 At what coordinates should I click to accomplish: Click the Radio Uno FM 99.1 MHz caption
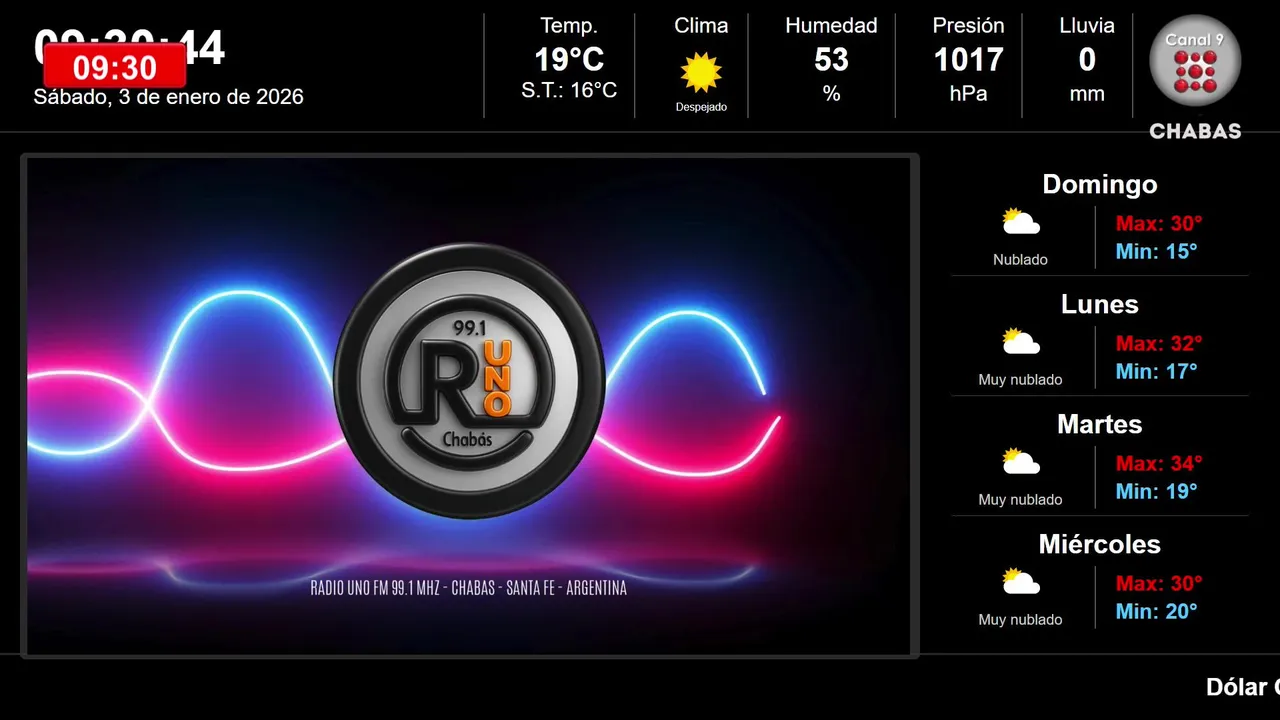click(x=469, y=588)
